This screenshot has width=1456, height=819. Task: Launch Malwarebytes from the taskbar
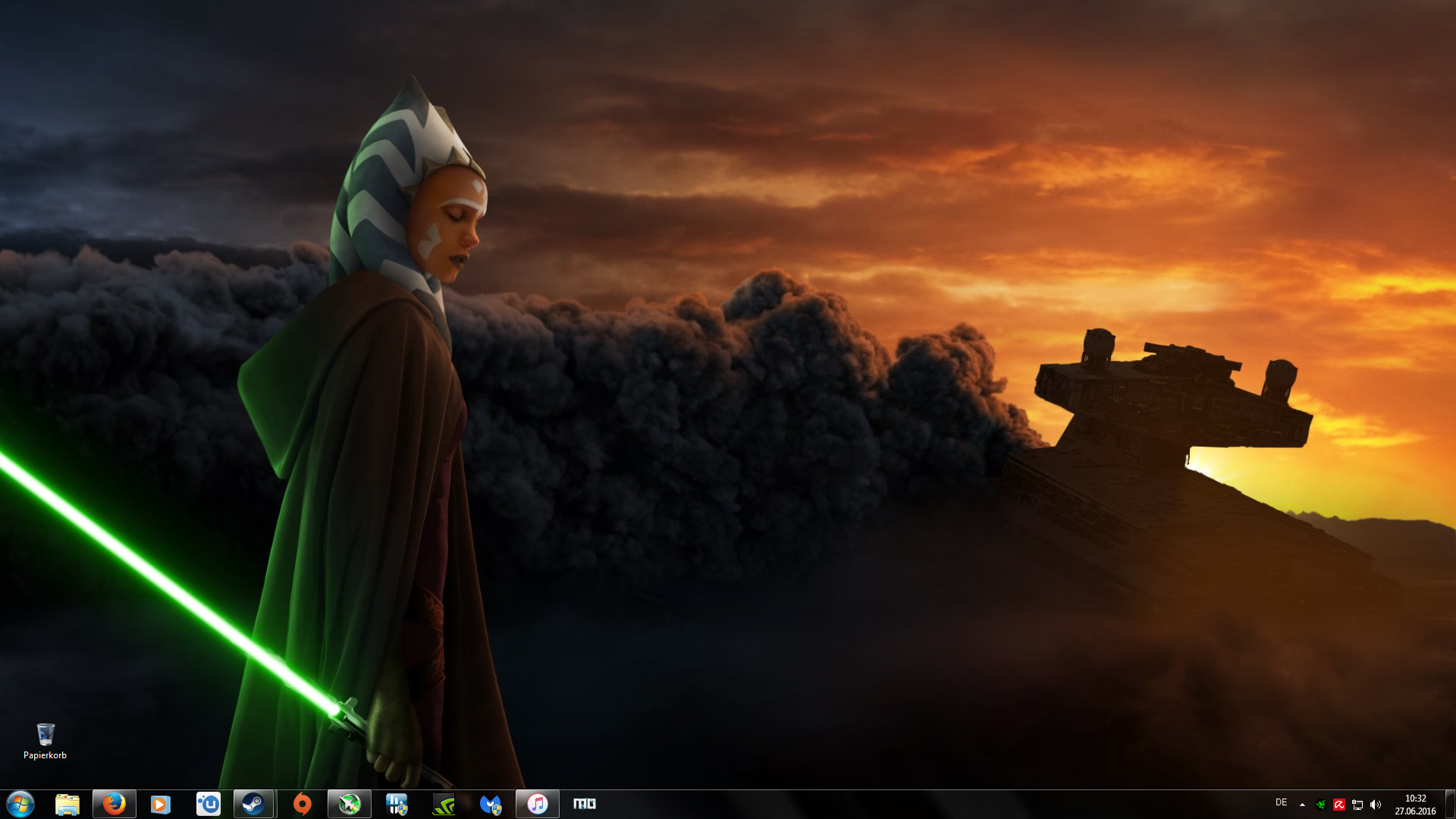click(491, 804)
